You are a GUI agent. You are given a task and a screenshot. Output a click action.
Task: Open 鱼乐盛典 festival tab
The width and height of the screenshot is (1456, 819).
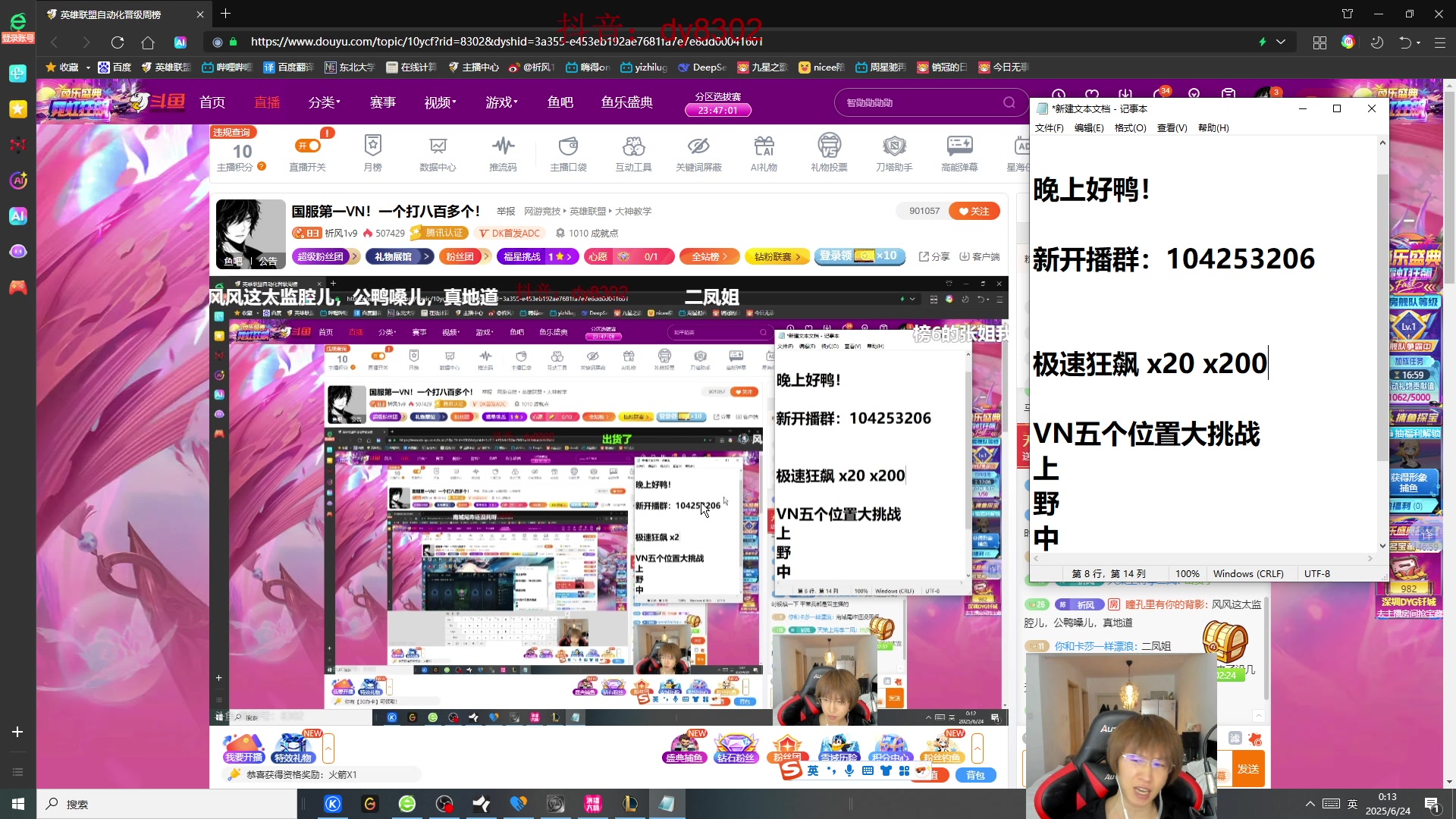point(627,102)
